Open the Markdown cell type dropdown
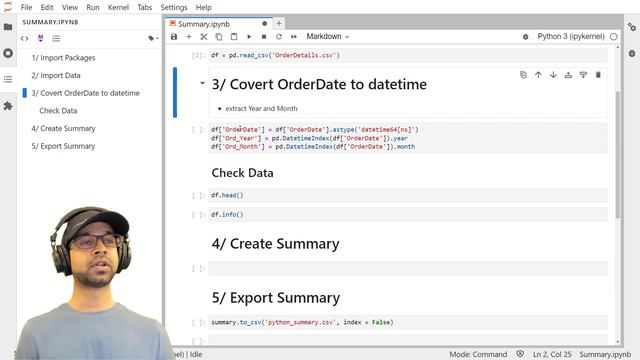The image size is (640, 360). [328, 37]
